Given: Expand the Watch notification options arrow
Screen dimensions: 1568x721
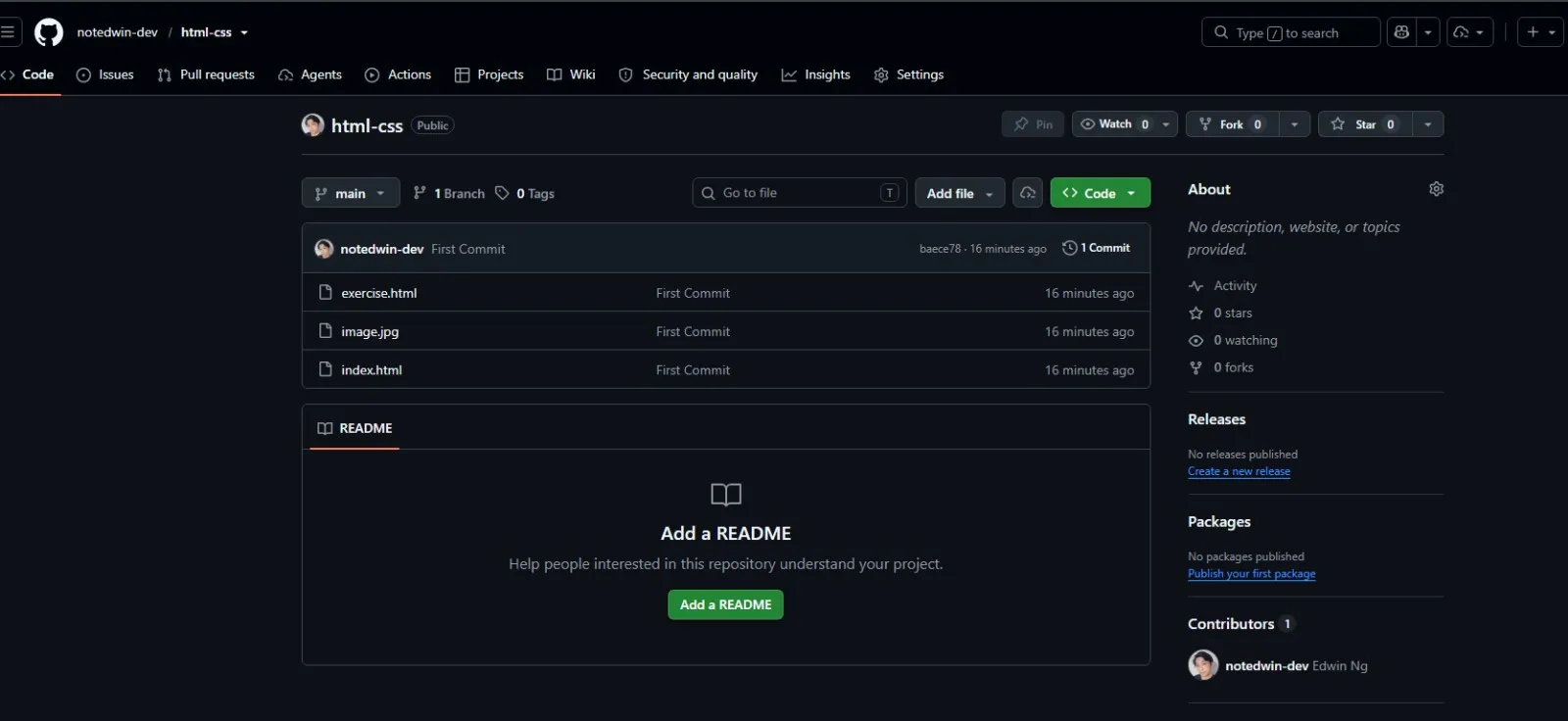Looking at the screenshot, I should pyautogui.click(x=1166, y=124).
